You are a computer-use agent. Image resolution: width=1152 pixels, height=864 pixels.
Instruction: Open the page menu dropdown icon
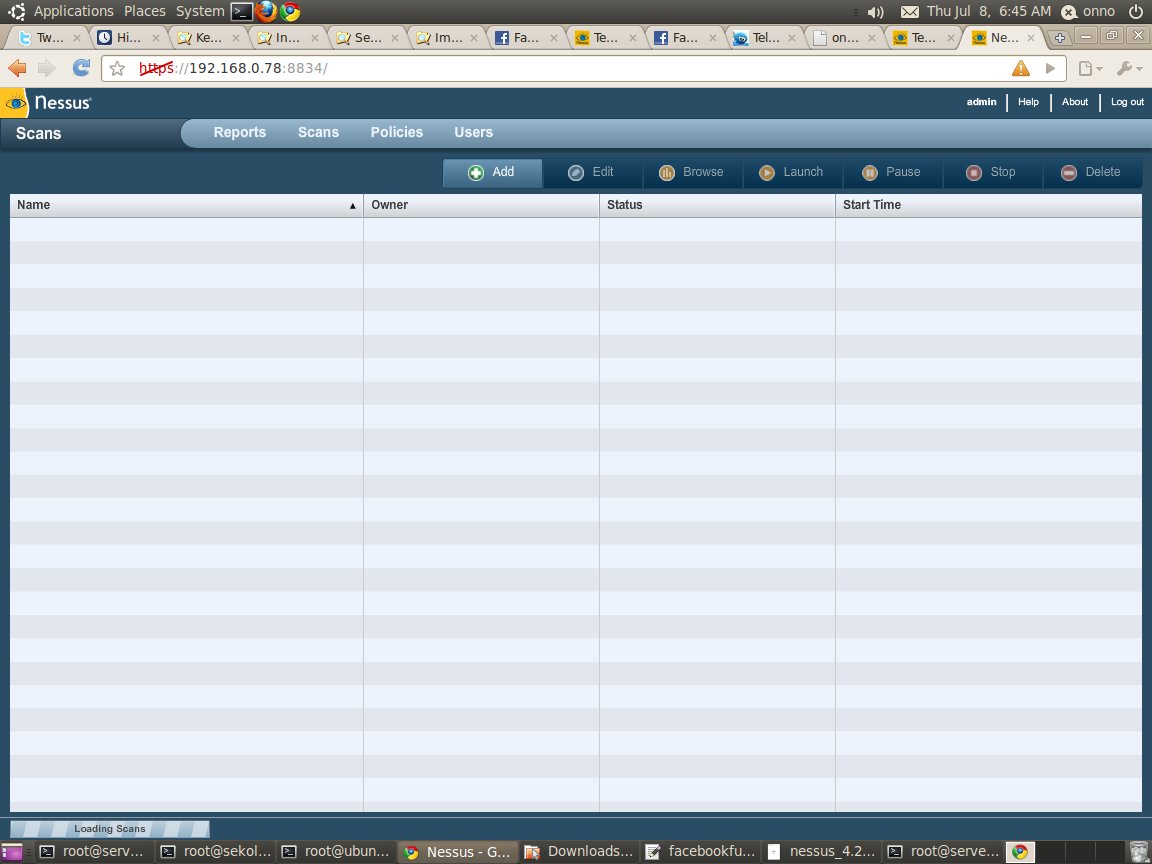[x=1090, y=68]
